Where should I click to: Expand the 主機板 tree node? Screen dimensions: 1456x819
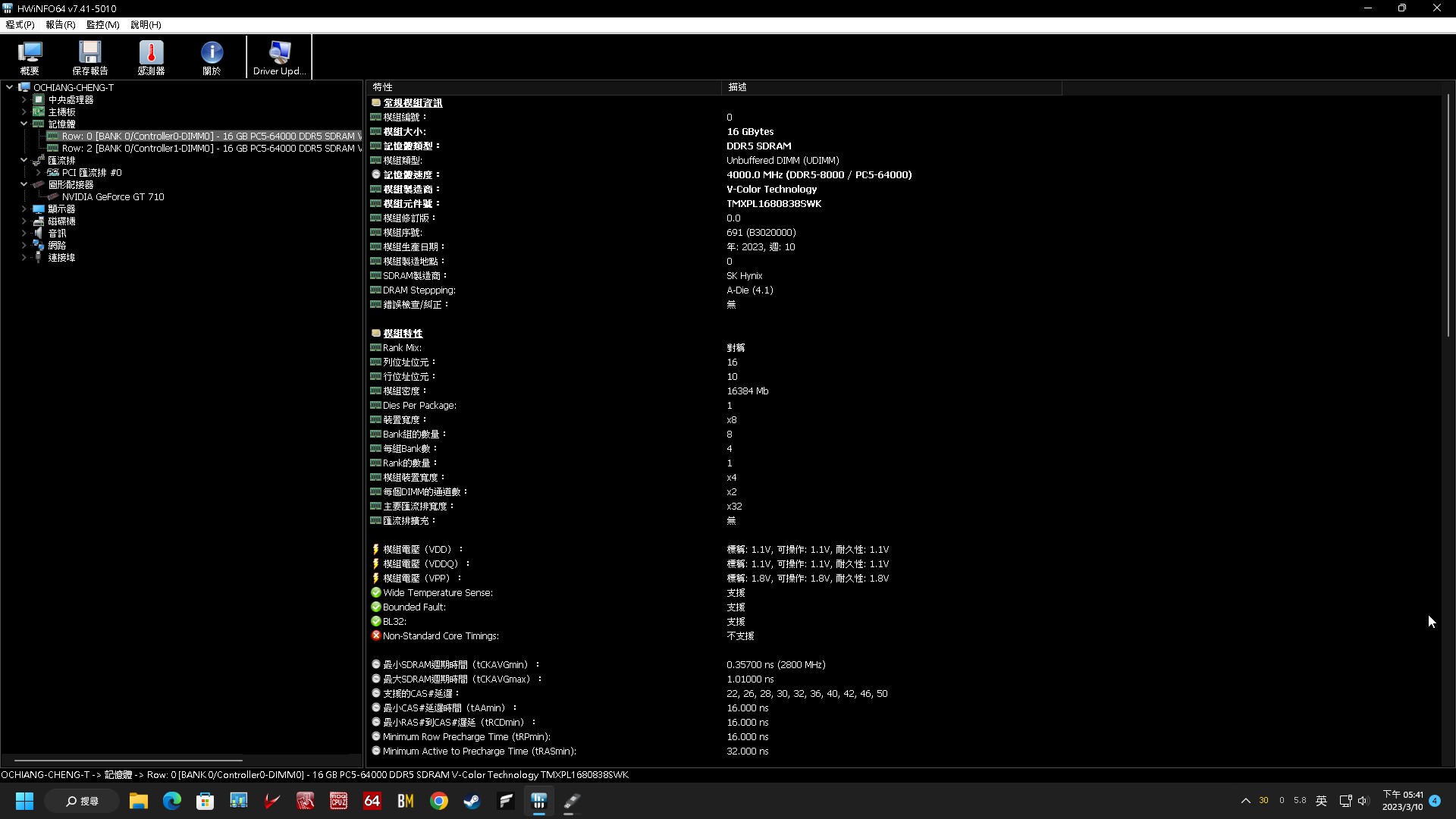(x=24, y=111)
